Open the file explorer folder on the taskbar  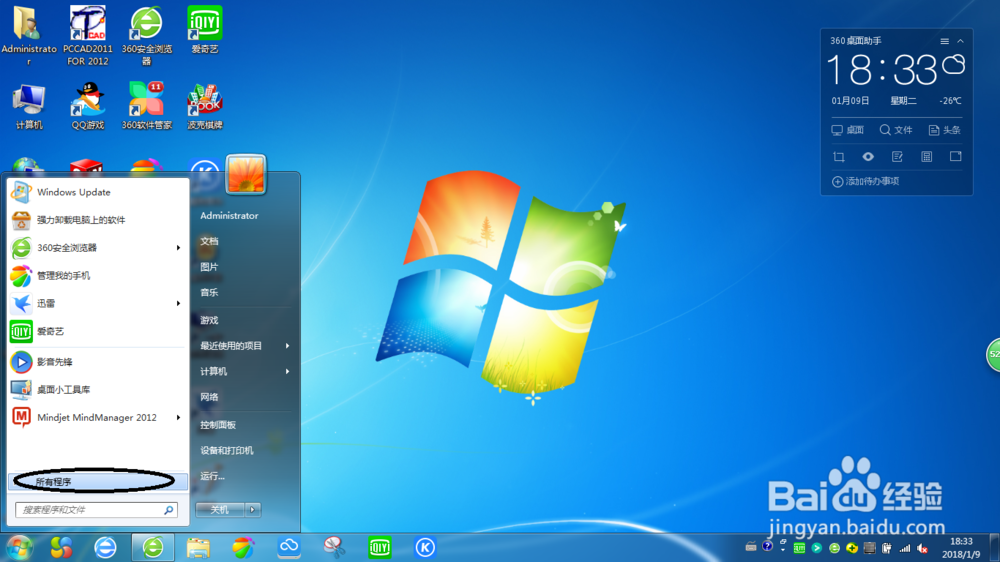(198, 548)
